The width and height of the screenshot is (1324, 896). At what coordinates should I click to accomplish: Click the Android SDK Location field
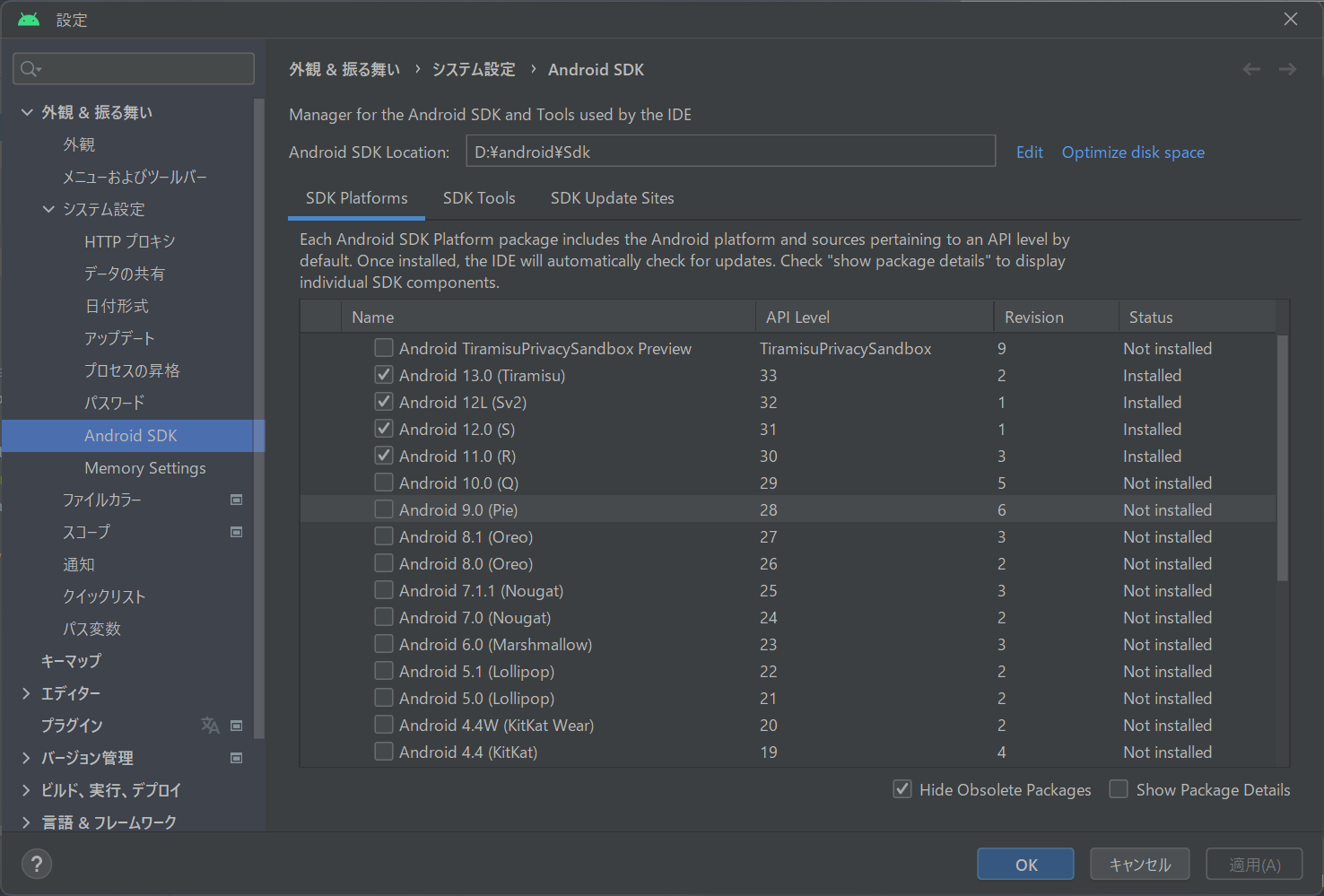(x=730, y=151)
